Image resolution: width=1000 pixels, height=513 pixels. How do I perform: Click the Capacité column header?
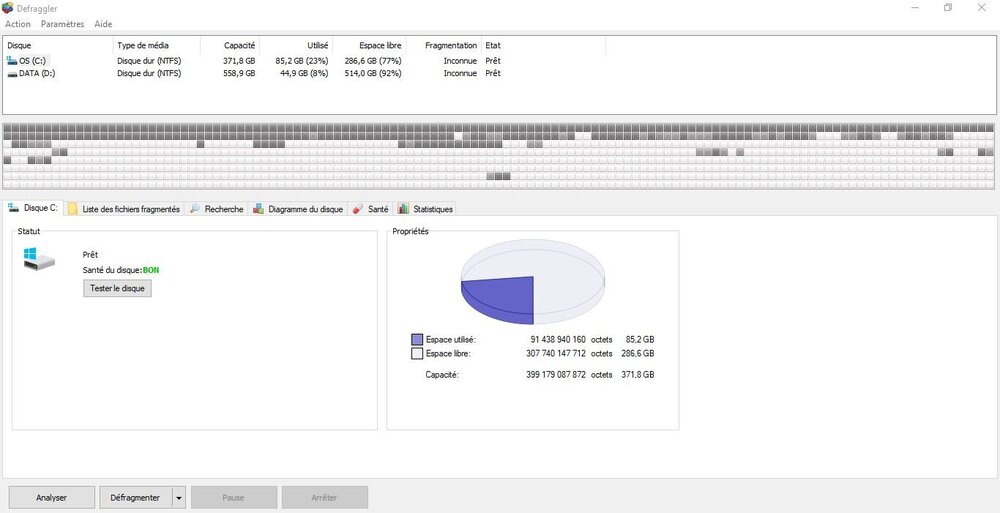(230, 45)
